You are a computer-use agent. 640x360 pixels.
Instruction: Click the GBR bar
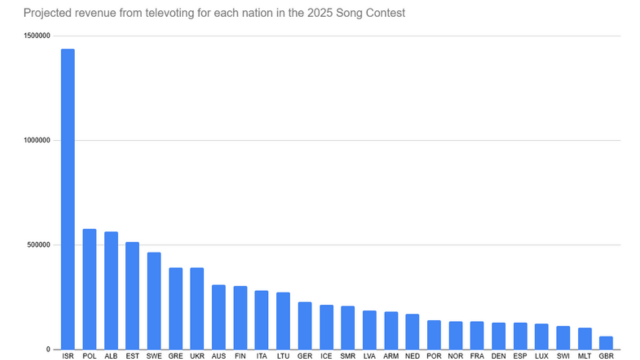[606, 343]
